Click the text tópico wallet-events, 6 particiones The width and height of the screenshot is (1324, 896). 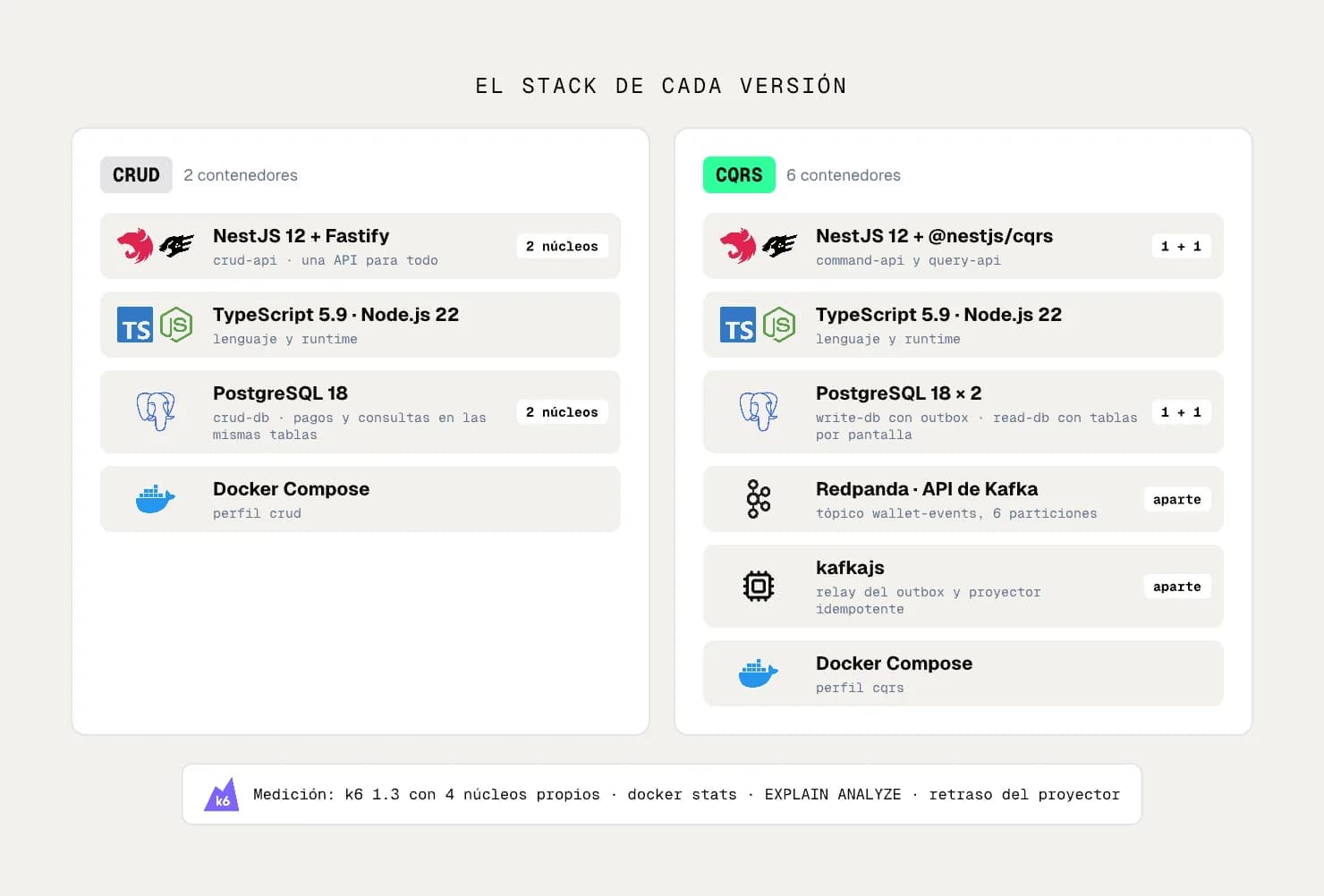click(x=956, y=513)
